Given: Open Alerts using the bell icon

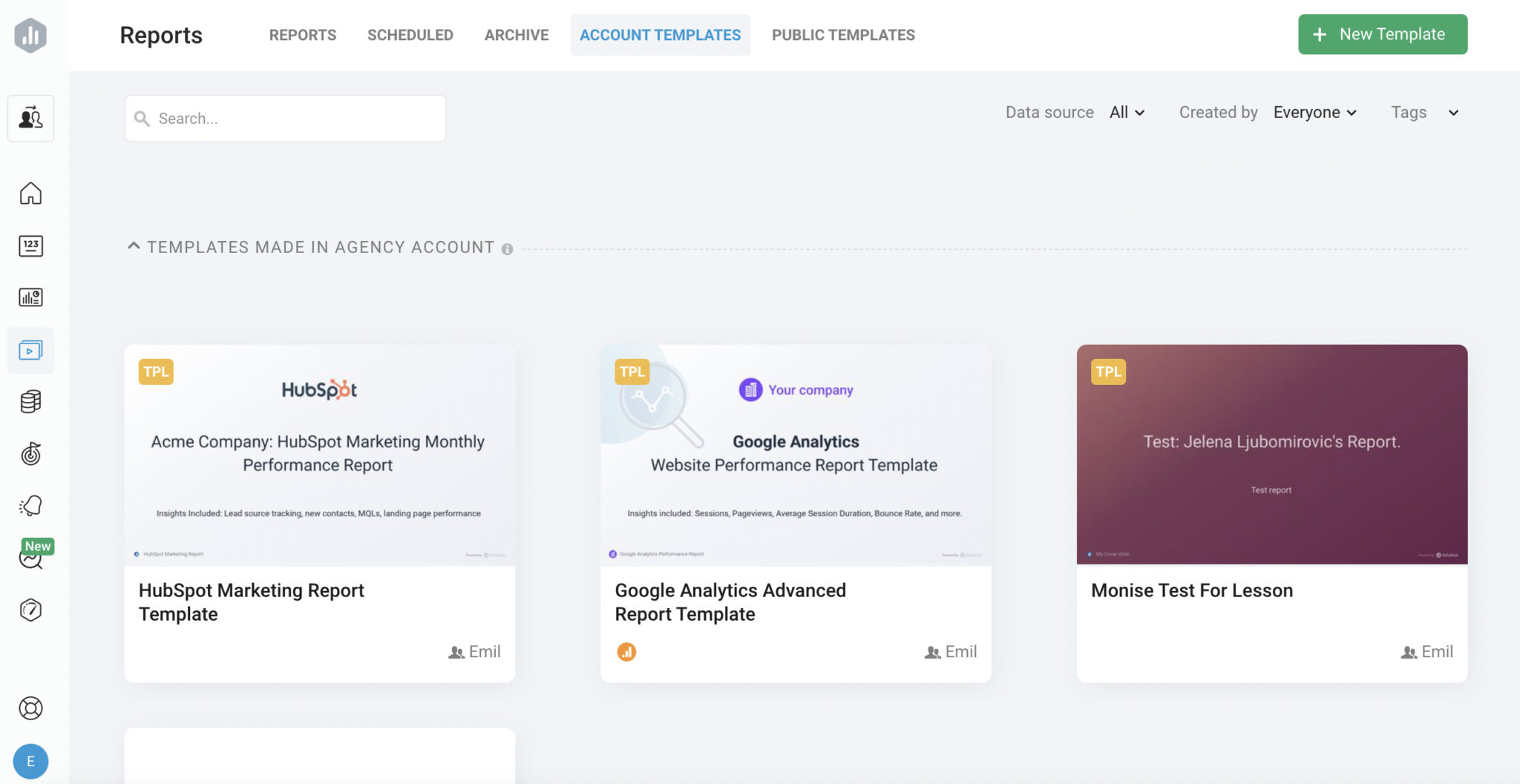Looking at the screenshot, I should tap(31, 506).
